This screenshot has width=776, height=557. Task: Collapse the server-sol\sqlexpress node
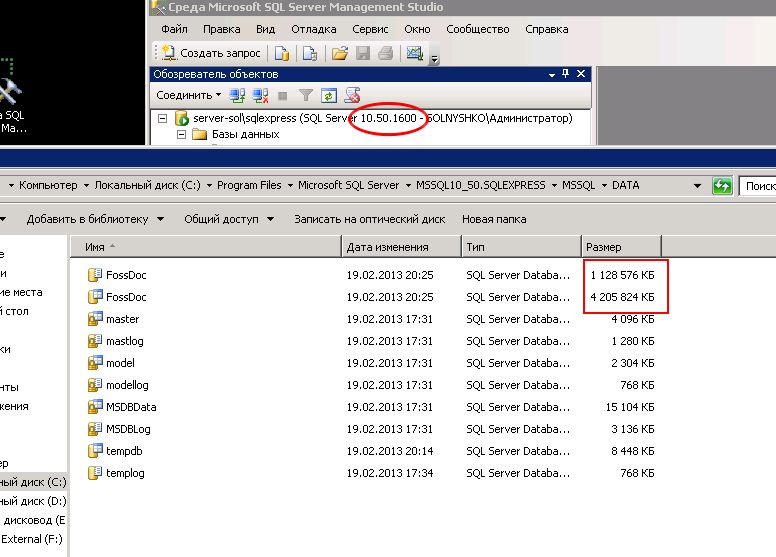[x=162, y=118]
